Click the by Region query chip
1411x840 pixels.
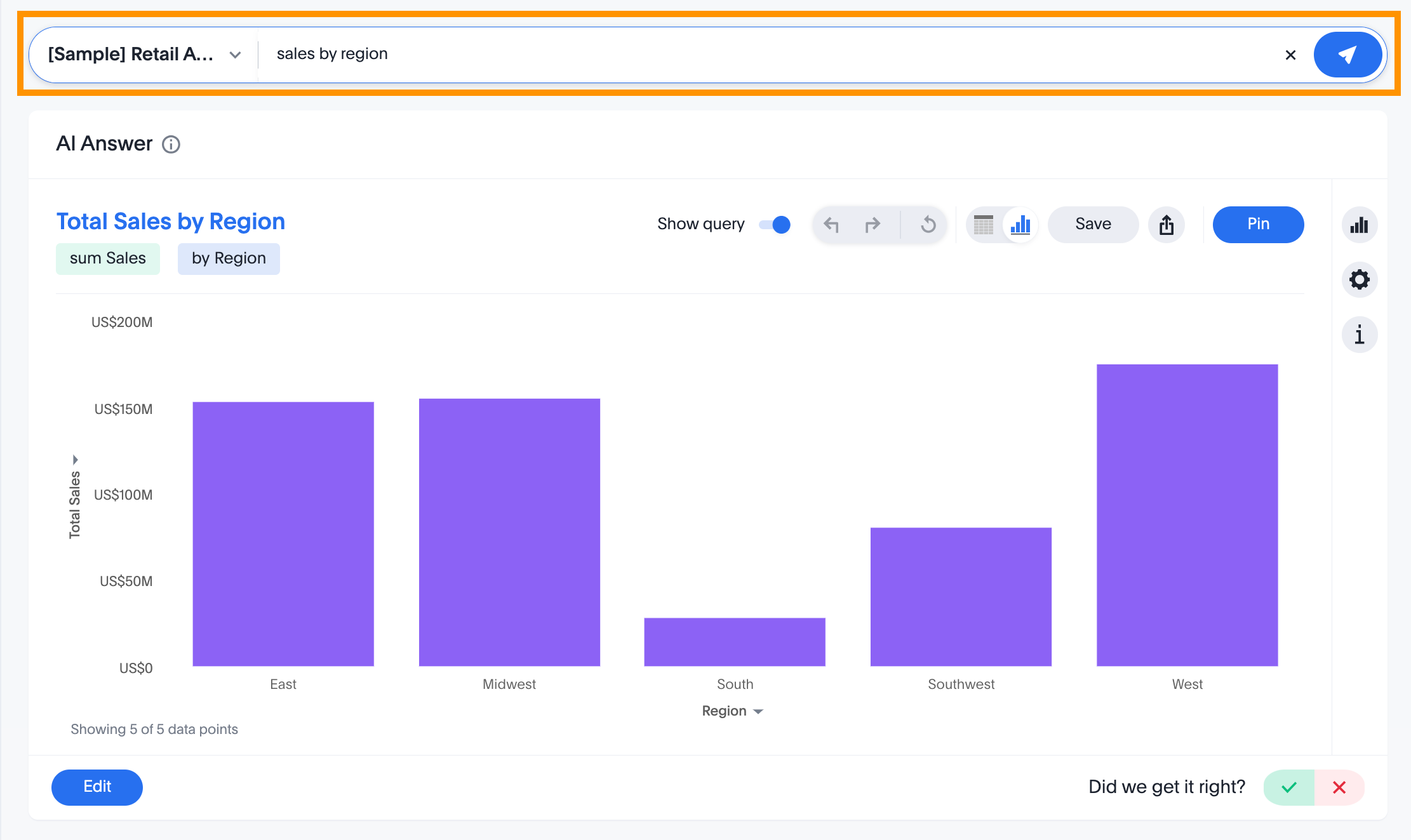[x=229, y=258]
